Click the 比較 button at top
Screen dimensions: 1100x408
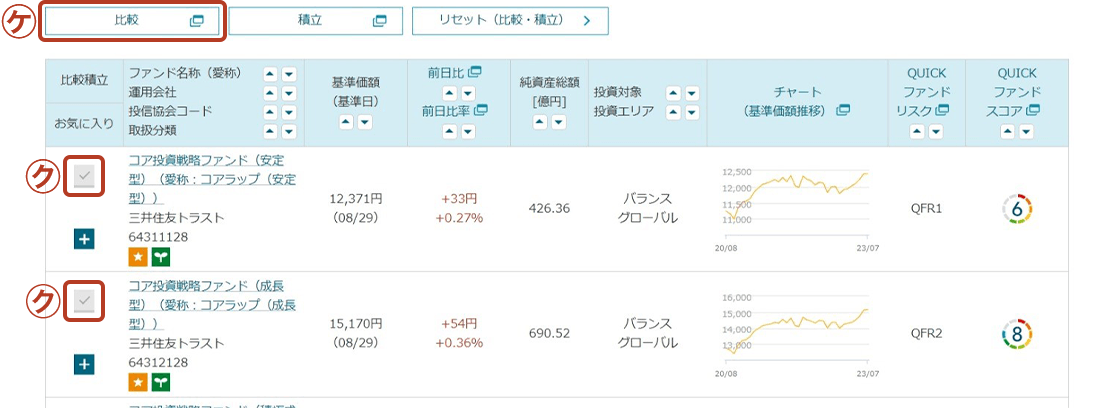pyautogui.click(x=133, y=21)
